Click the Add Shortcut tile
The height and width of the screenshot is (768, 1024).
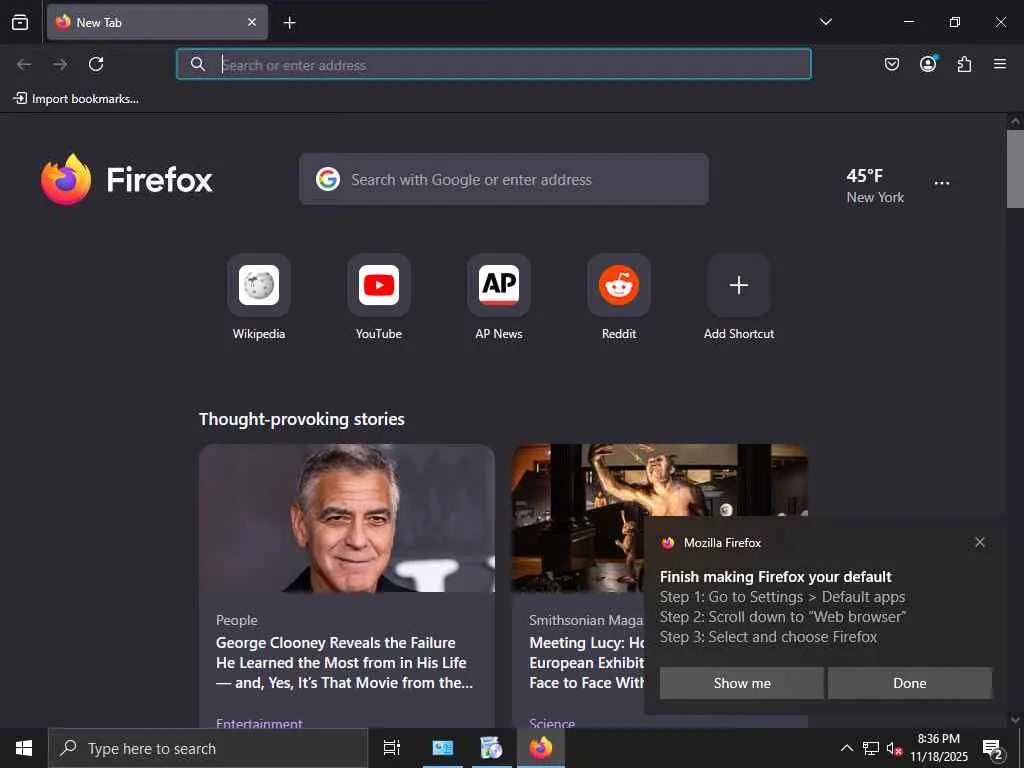tap(739, 297)
